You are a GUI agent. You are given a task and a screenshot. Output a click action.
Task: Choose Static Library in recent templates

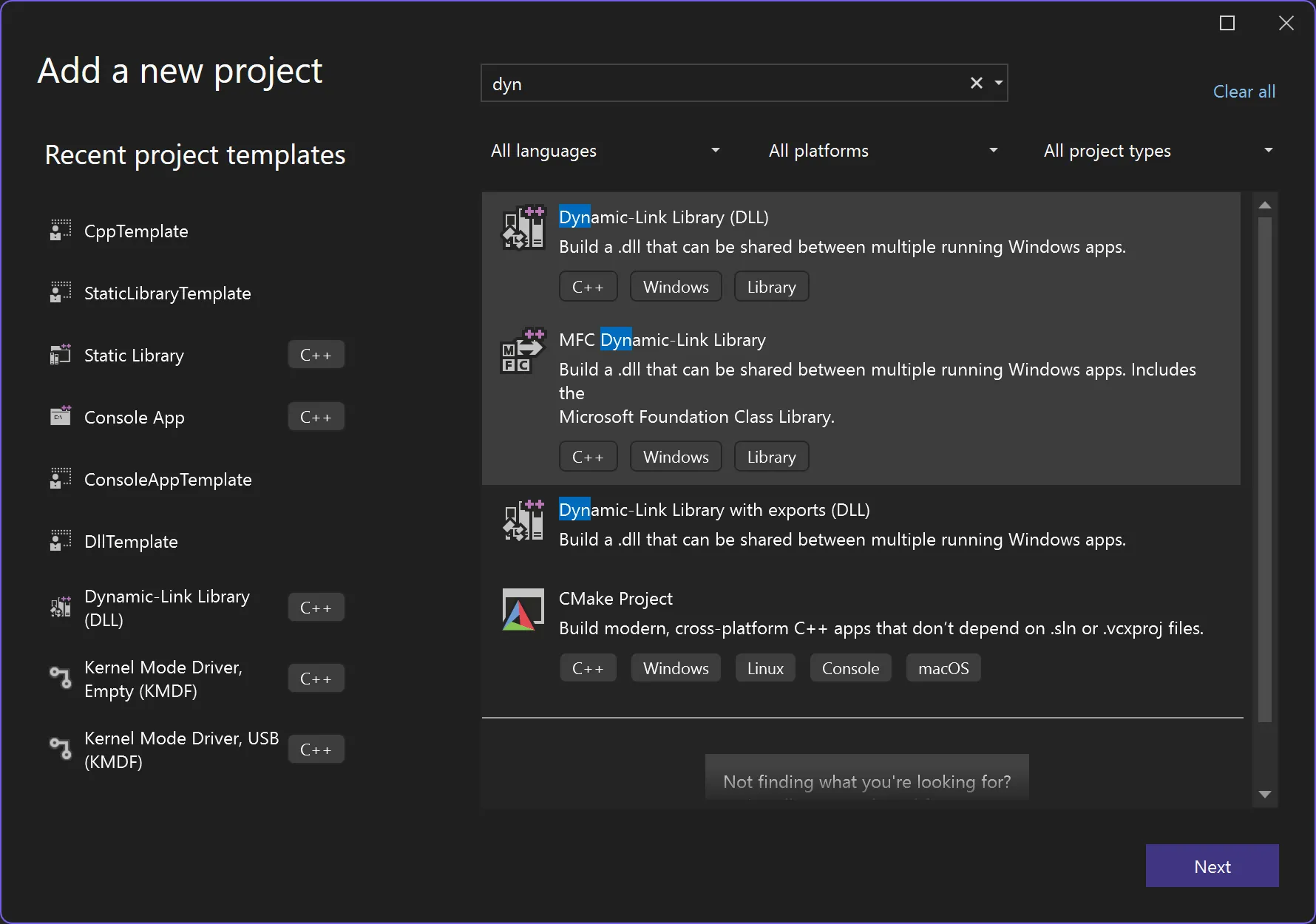tap(134, 356)
